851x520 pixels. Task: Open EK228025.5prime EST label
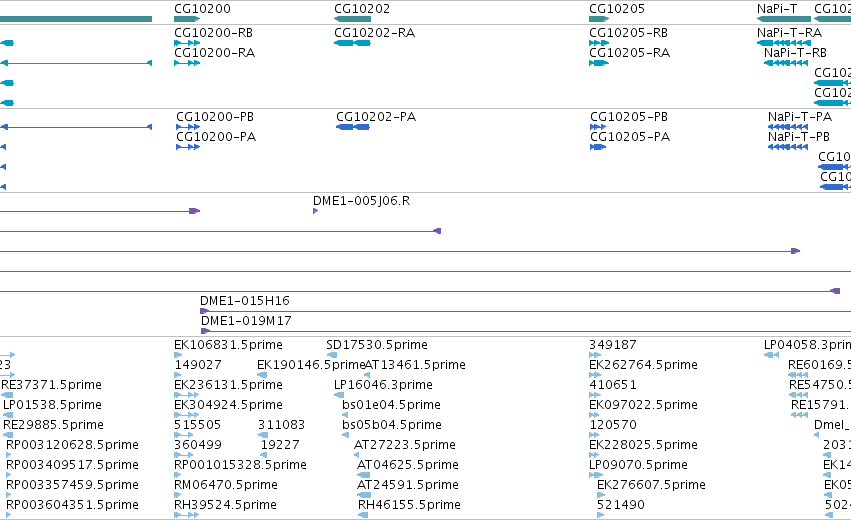pos(643,445)
